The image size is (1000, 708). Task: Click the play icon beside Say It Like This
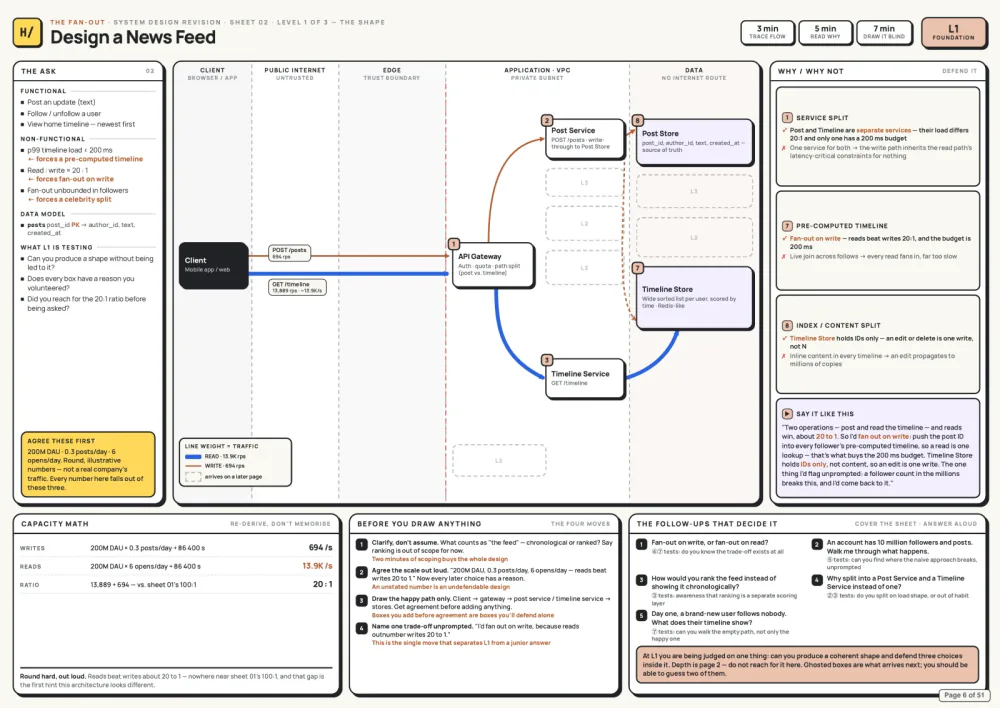pos(787,413)
